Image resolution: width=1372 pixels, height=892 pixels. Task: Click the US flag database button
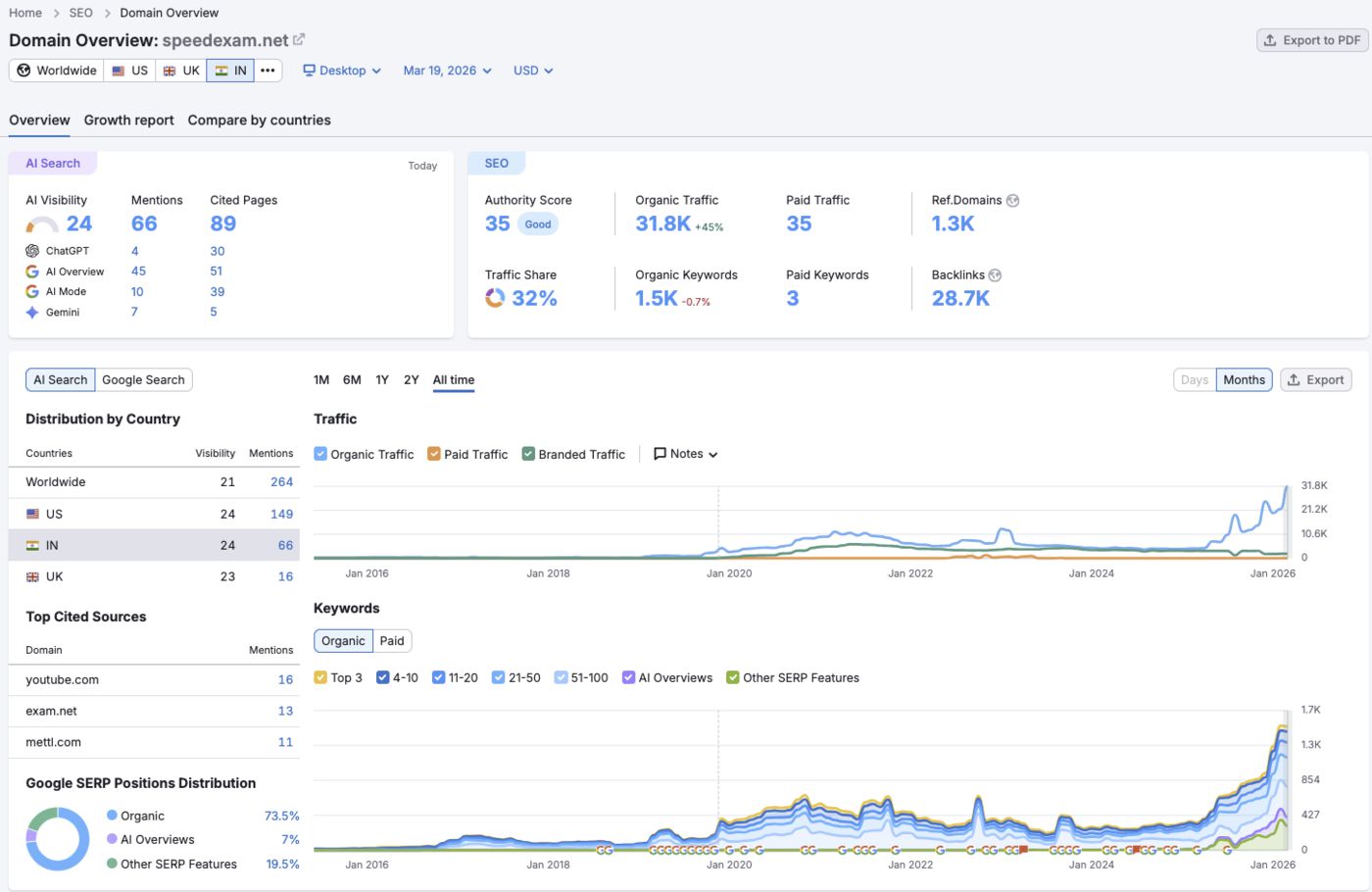[x=129, y=71]
